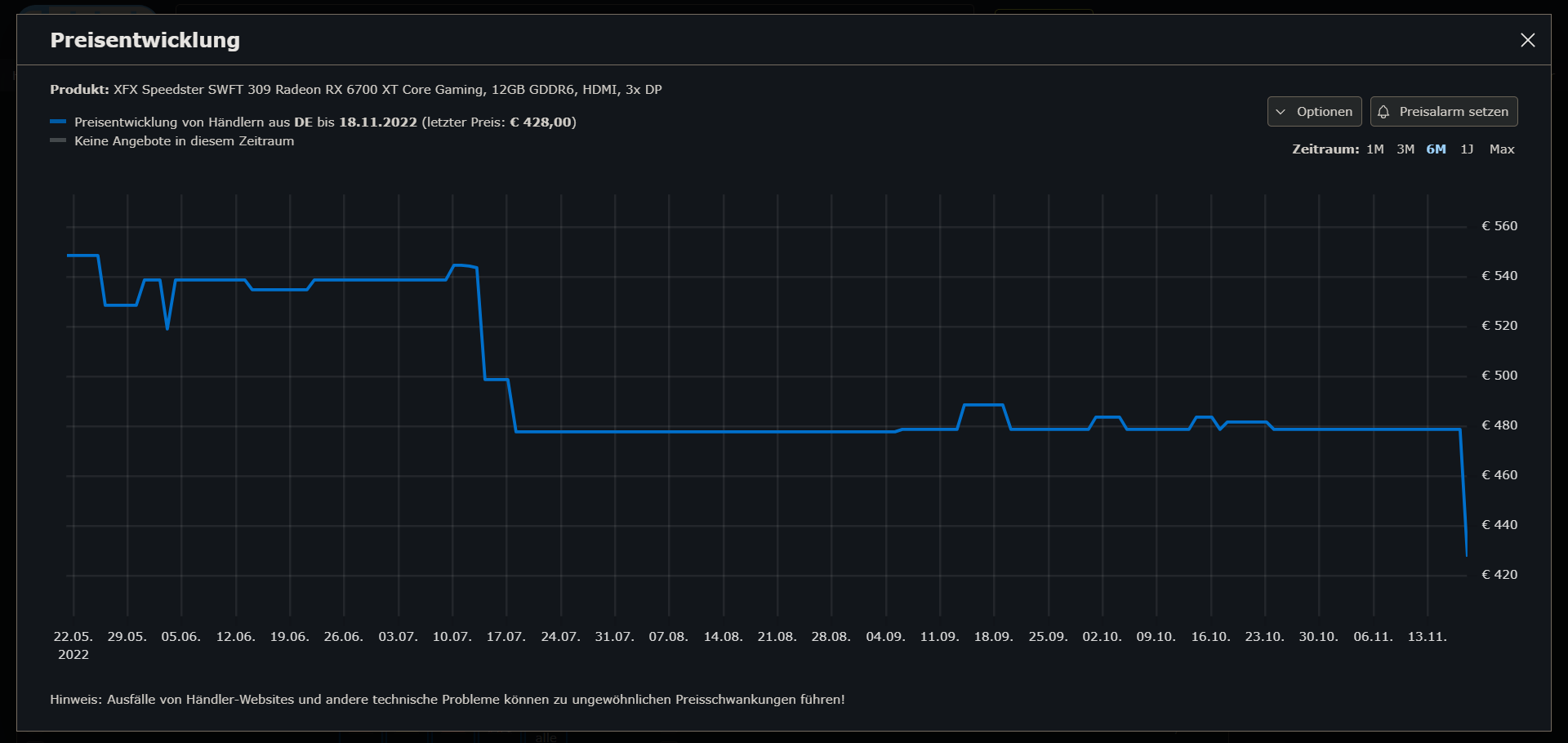The width and height of the screenshot is (1568, 743).
Task: Click the 18.09. date label
Action: tap(994, 637)
